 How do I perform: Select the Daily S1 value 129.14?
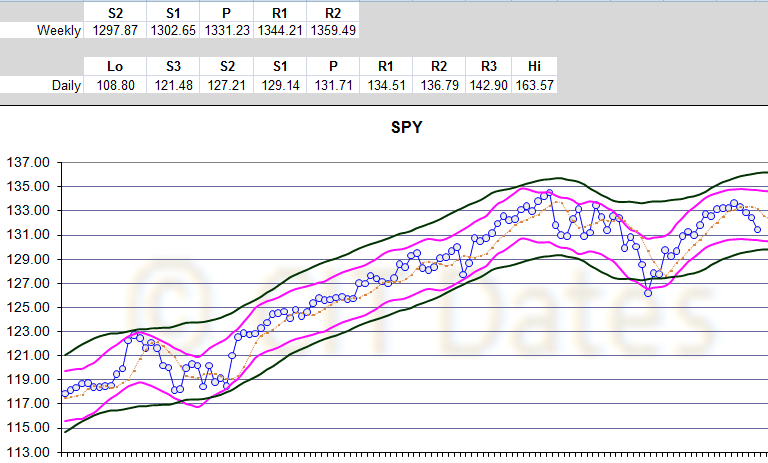280,85
